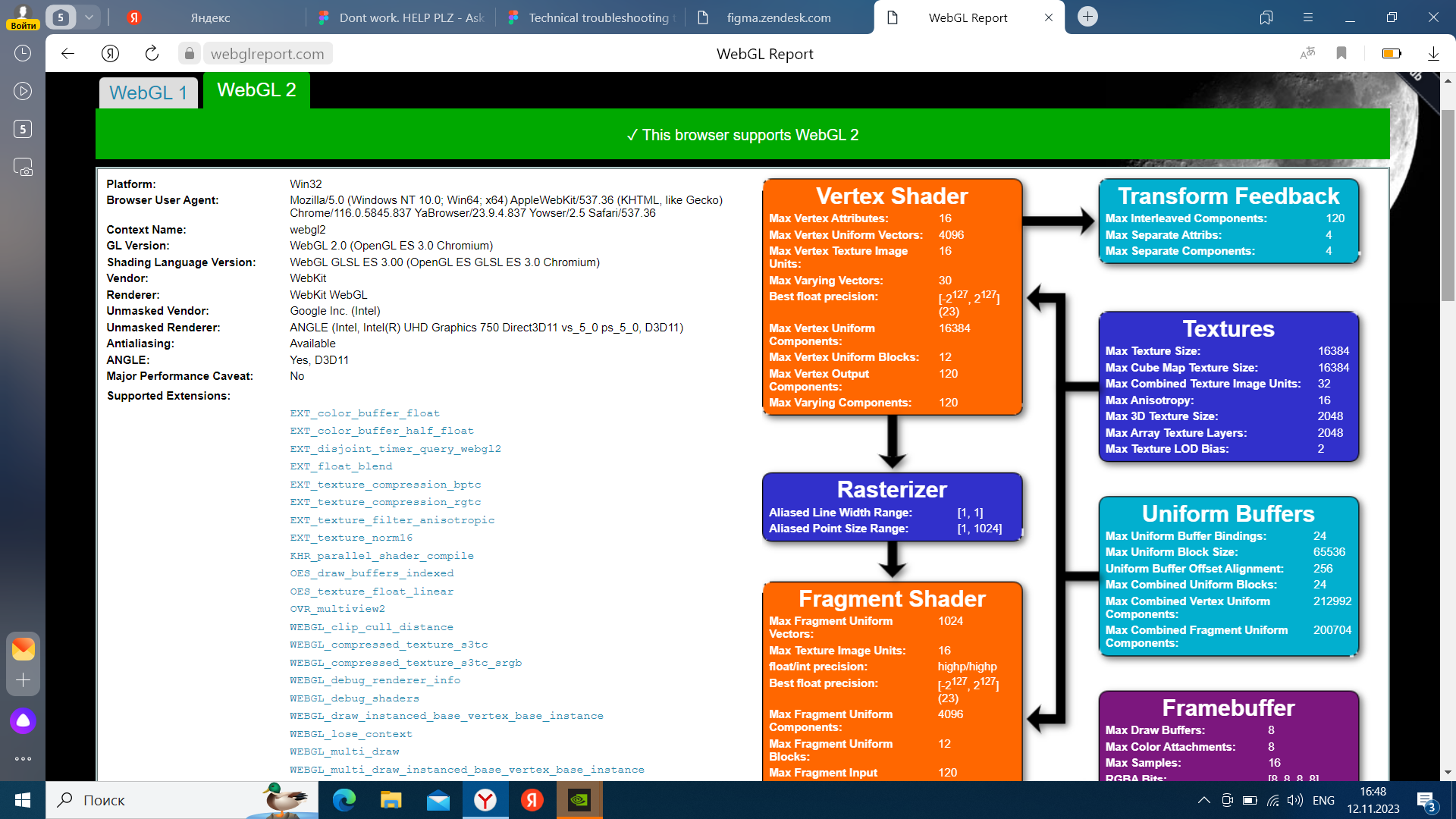Open the browser hamburger menu

[x=1308, y=17]
